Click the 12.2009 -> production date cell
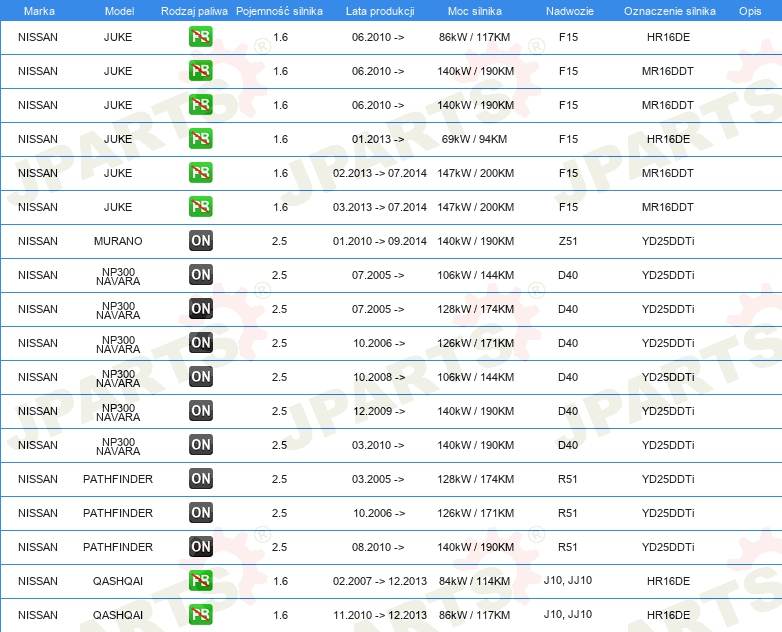Image resolution: width=782 pixels, height=632 pixels. coord(379,411)
